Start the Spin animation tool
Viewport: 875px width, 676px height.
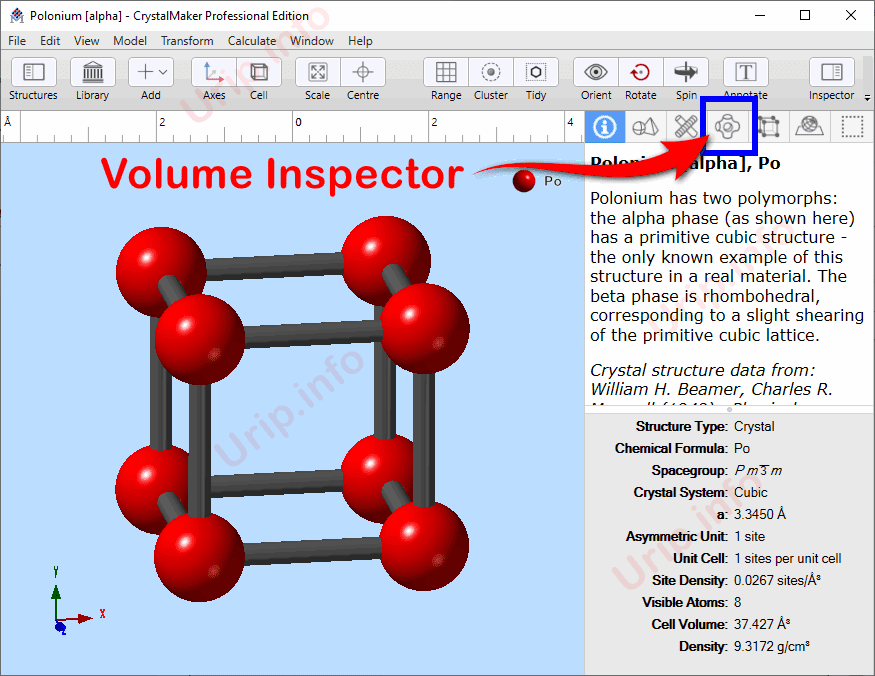pos(686,72)
